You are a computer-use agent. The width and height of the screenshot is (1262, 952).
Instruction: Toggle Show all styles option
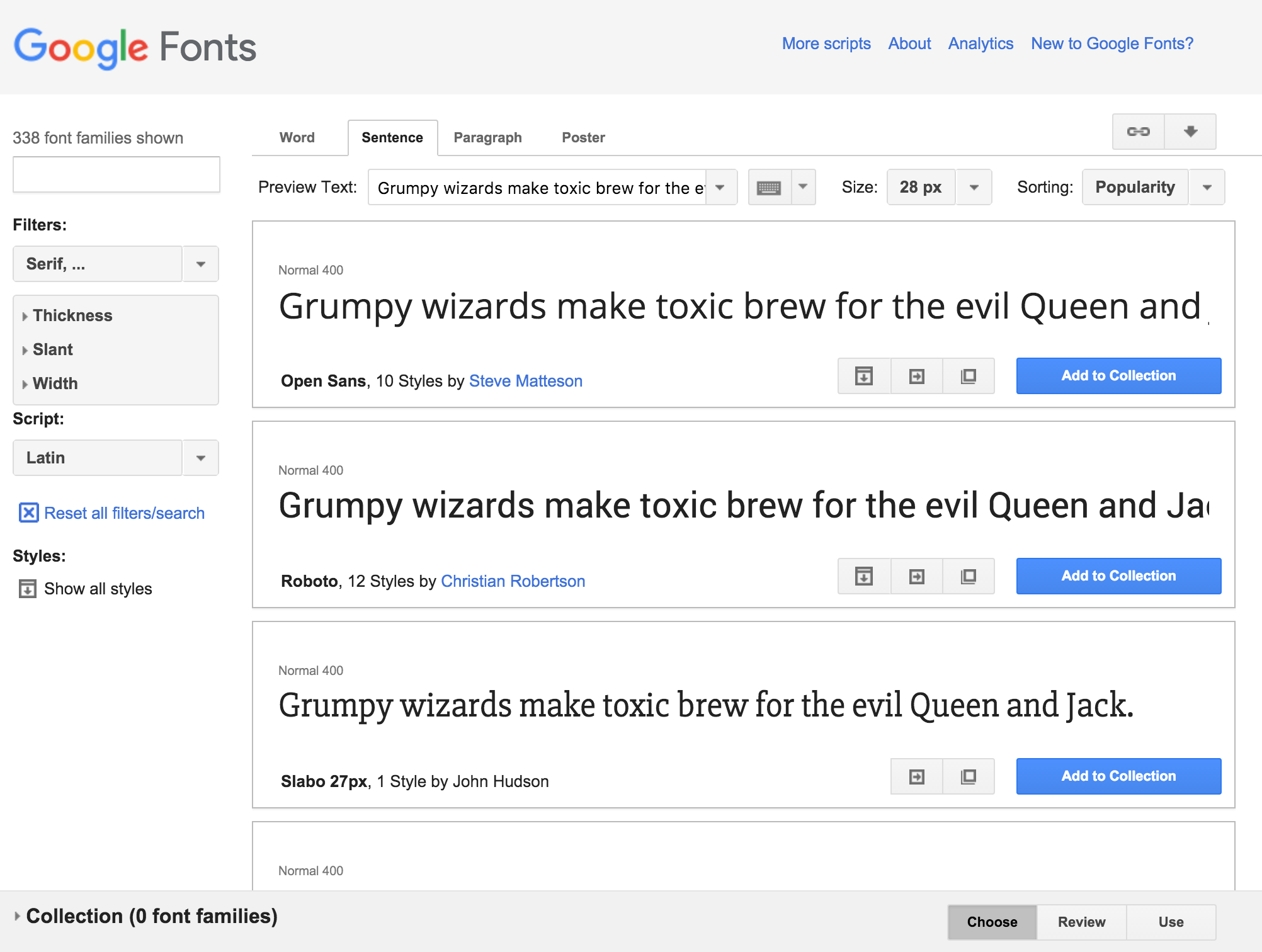[28, 589]
